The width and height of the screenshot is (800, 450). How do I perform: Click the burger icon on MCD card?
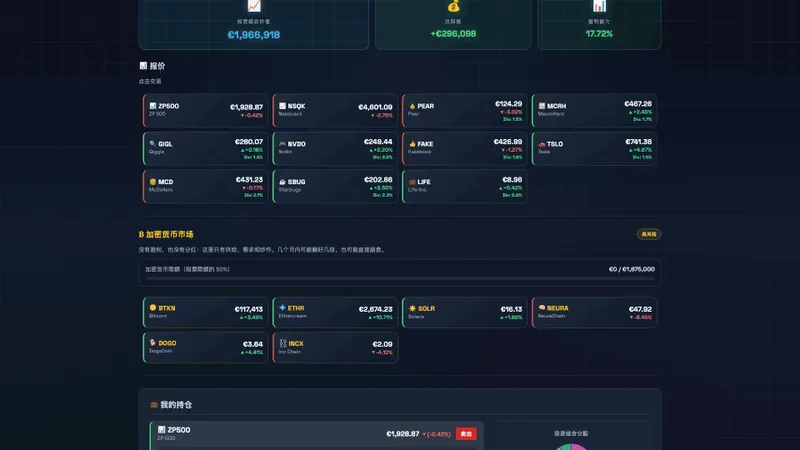coord(153,182)
